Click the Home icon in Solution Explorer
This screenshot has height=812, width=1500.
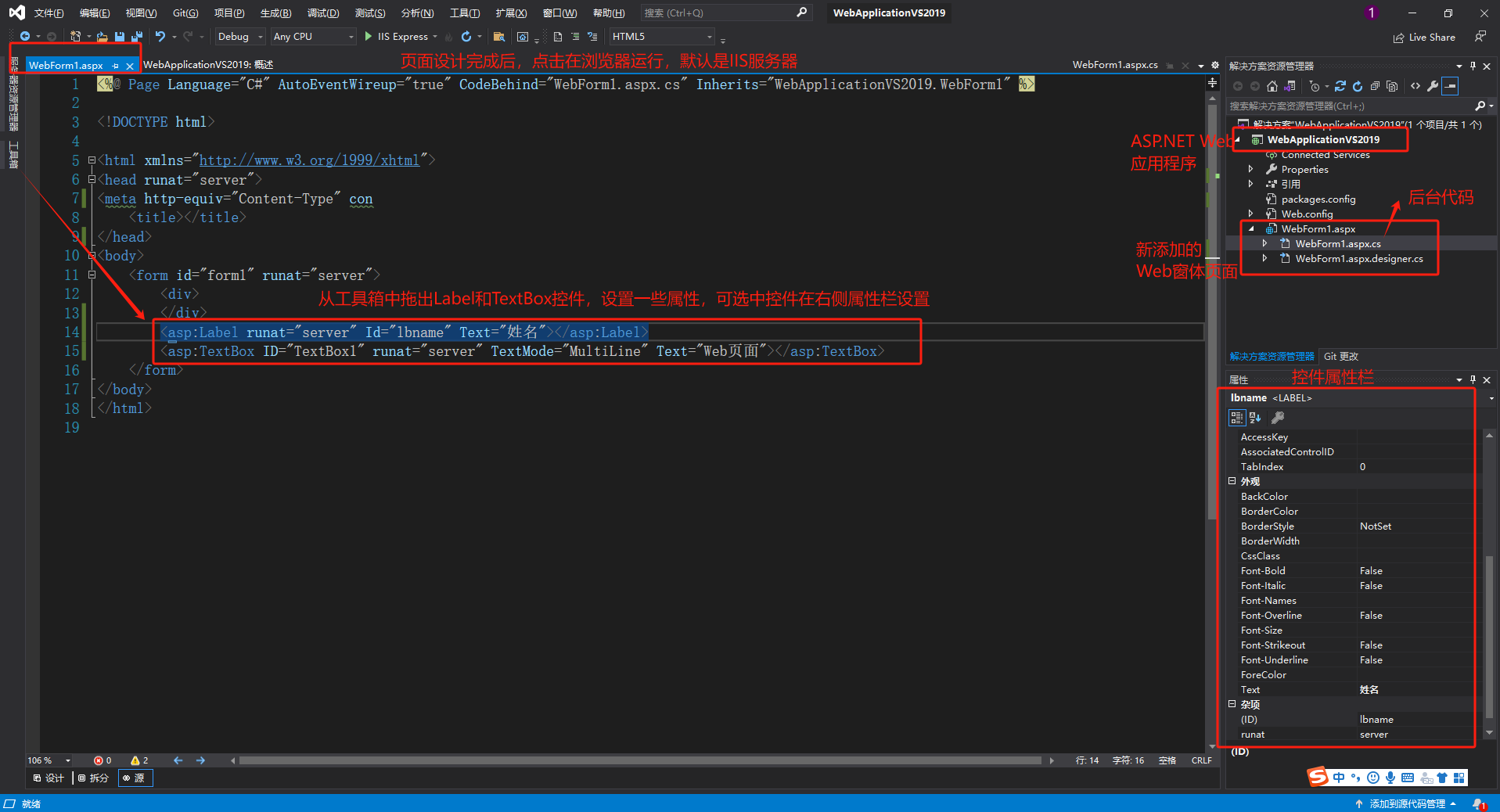click(x=1272, y=86)
